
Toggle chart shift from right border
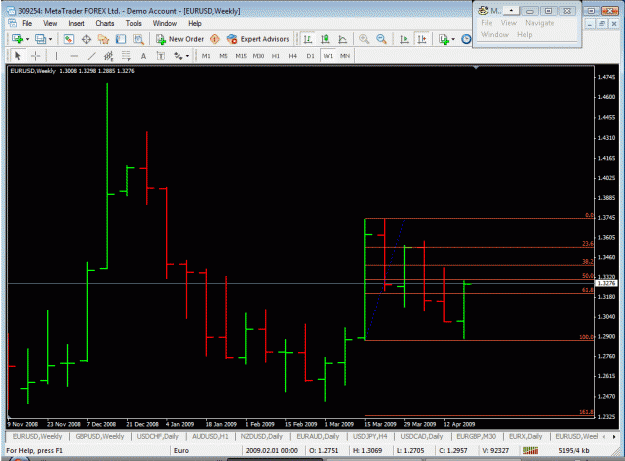tap(422, 39)
